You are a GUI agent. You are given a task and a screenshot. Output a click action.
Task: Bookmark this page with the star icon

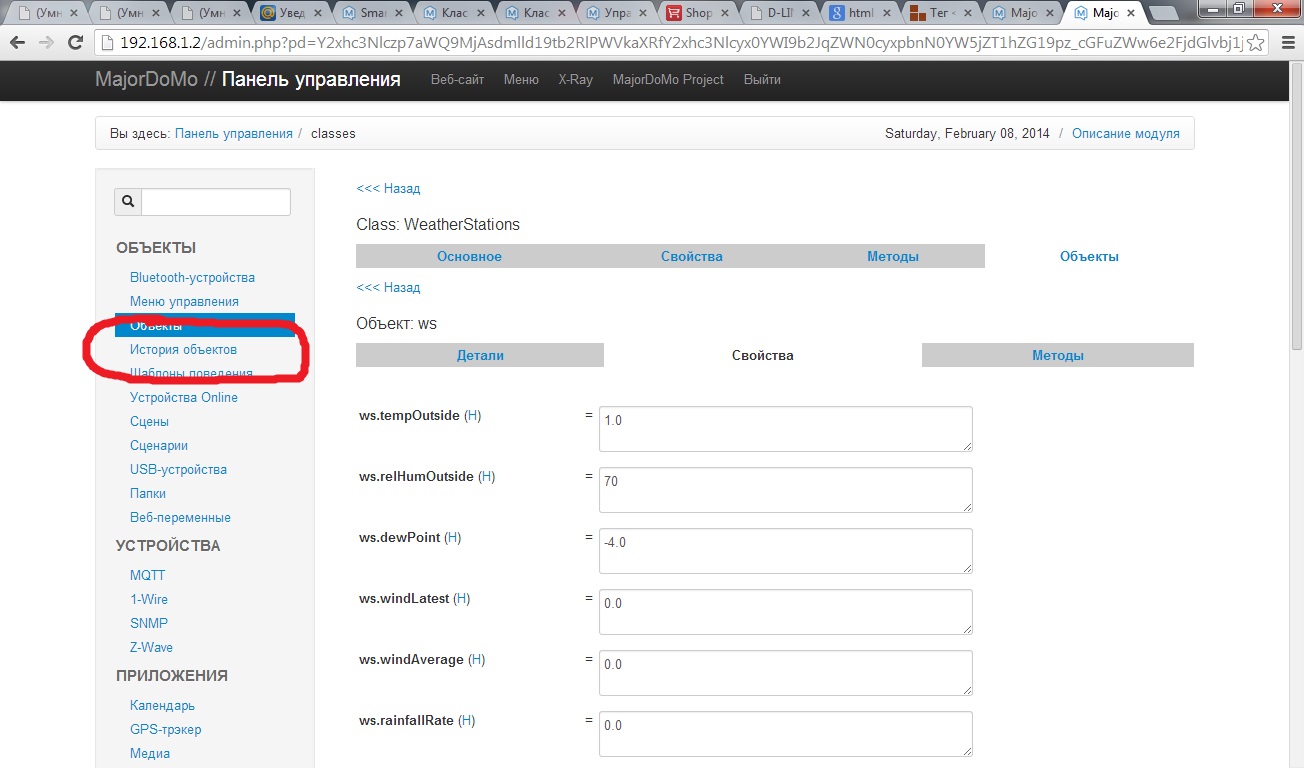1256,43
